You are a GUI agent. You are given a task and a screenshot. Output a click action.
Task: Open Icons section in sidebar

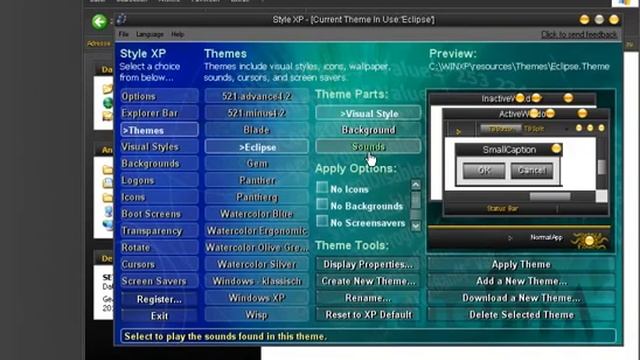tap(159, 197)
